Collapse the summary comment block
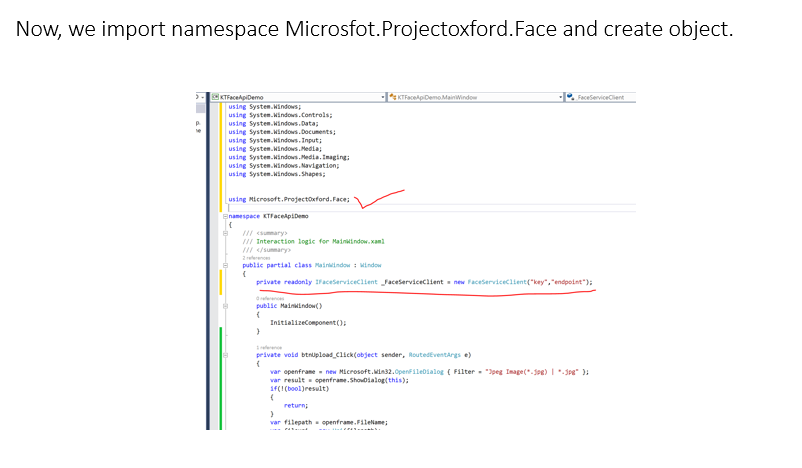Screen dimensions: 802x468 (x=226, y=233)
